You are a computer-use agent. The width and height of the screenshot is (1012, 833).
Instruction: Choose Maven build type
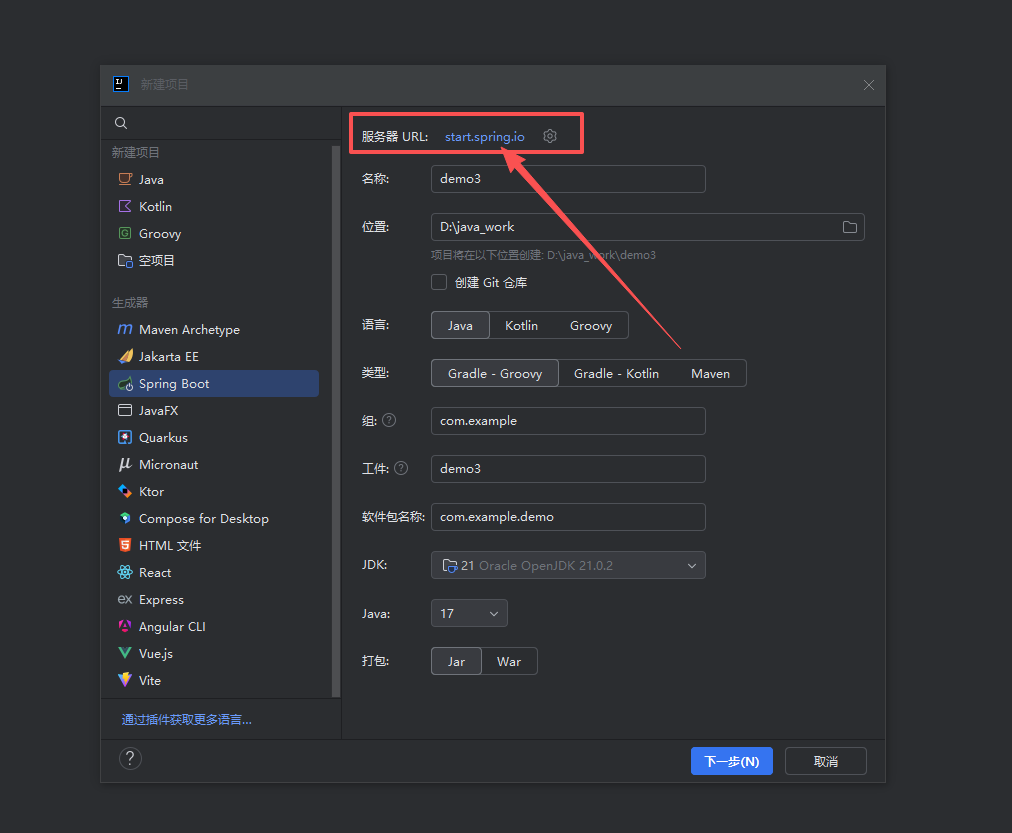coord(711,374)
